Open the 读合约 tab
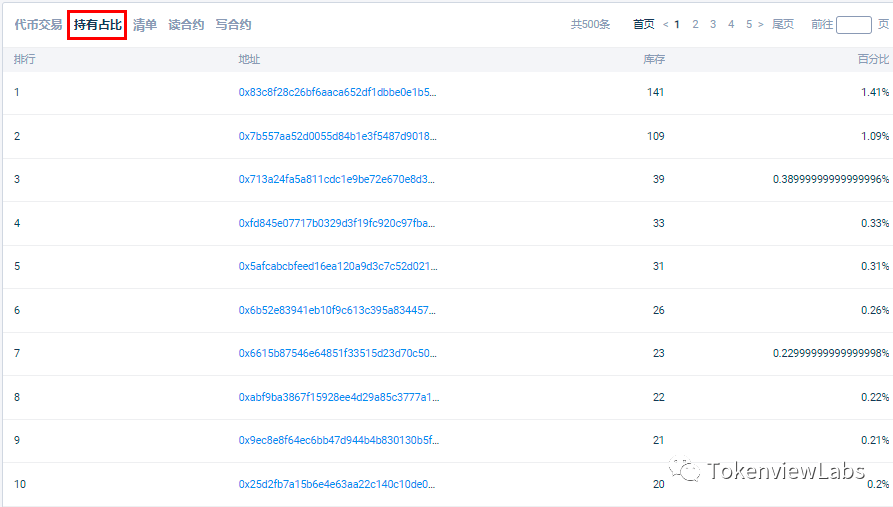The image size is (893, 507). [186, 24]
